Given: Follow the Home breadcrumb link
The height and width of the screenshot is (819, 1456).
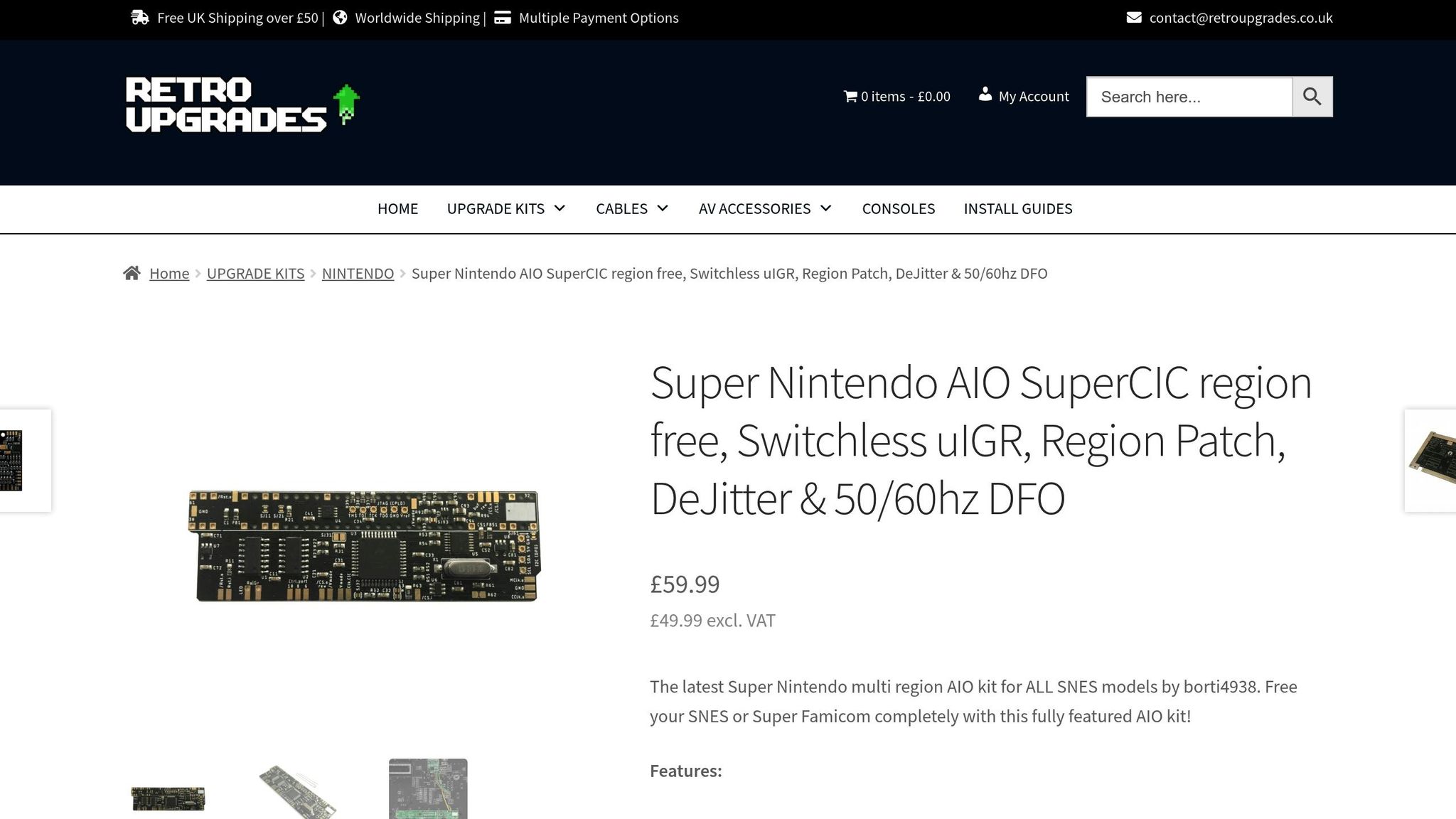Looking at the screenshot, I should pos(169,274).
